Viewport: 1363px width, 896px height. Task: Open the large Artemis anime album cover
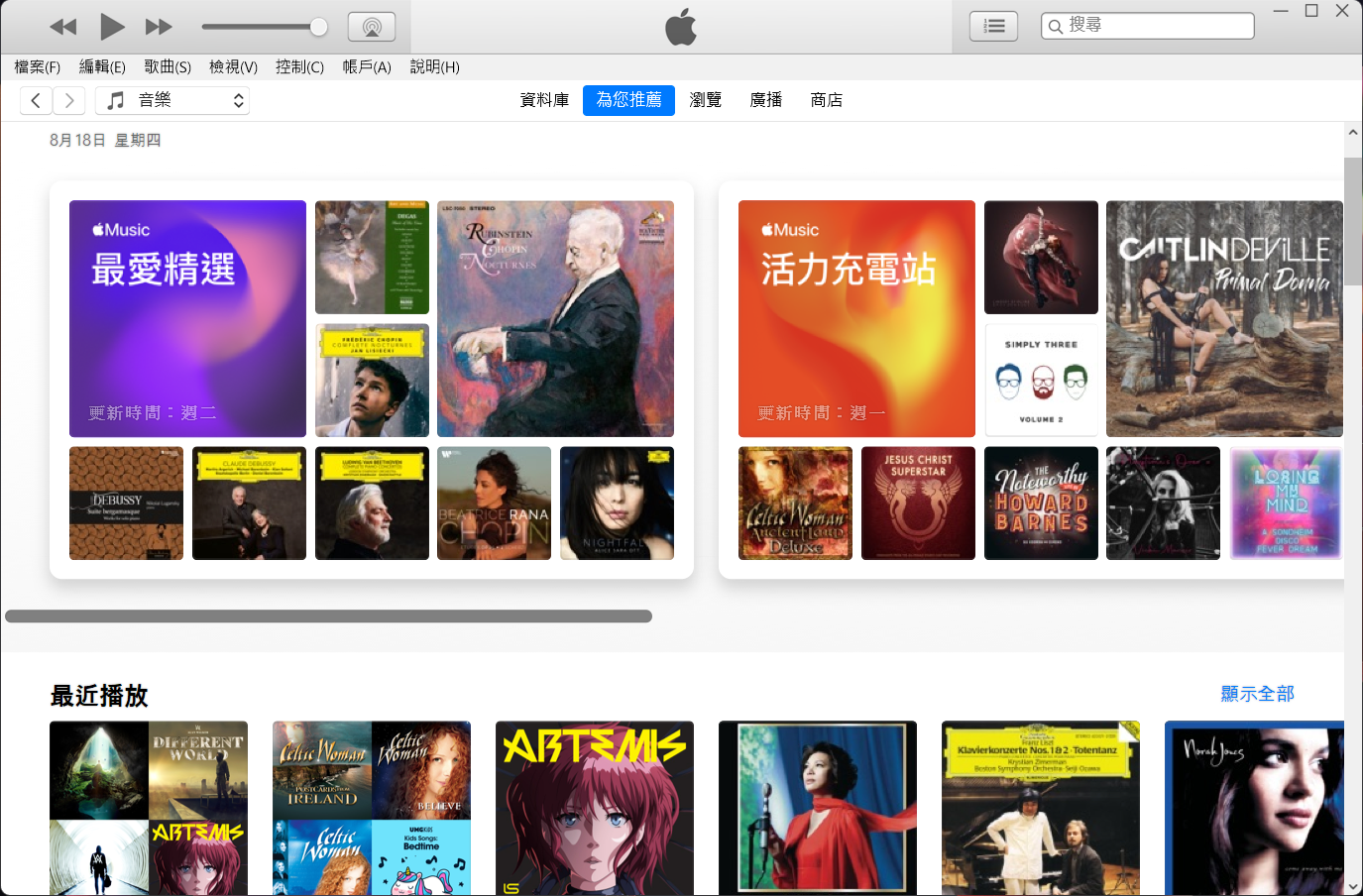click(x=595, y=808)
